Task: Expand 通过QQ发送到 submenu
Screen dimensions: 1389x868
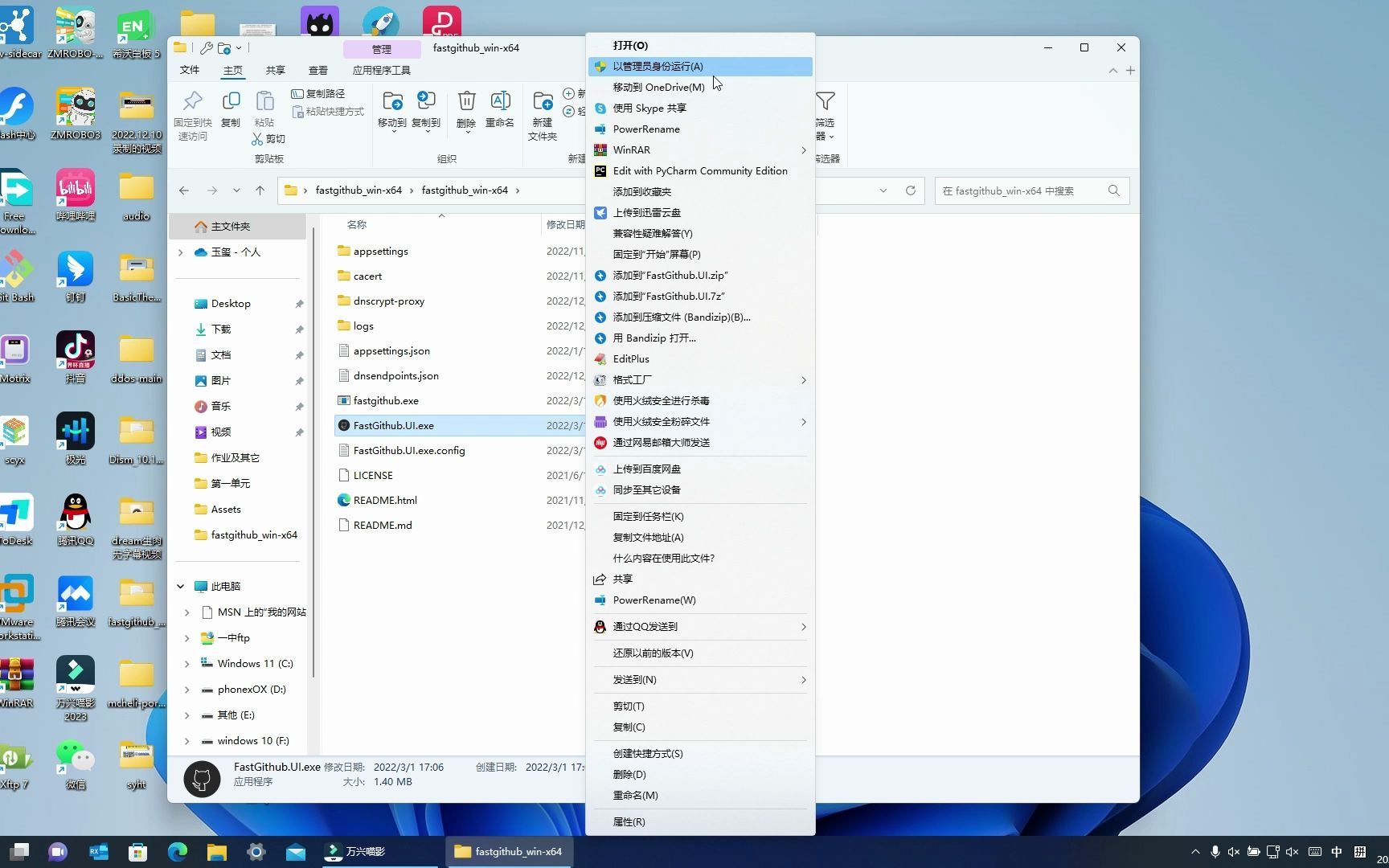Action: click(803, 627)
